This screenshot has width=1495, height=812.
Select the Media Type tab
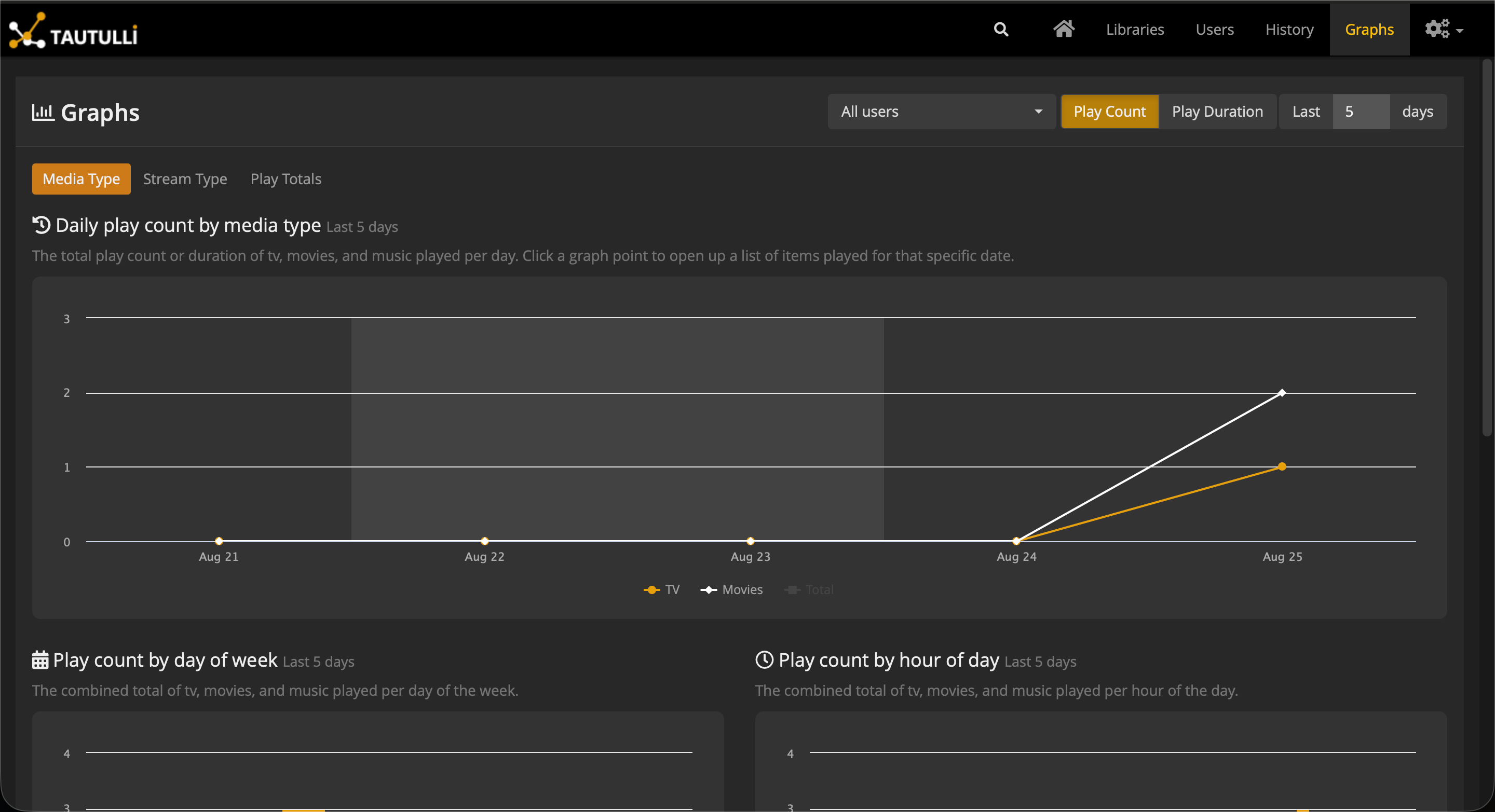[81, 178]
